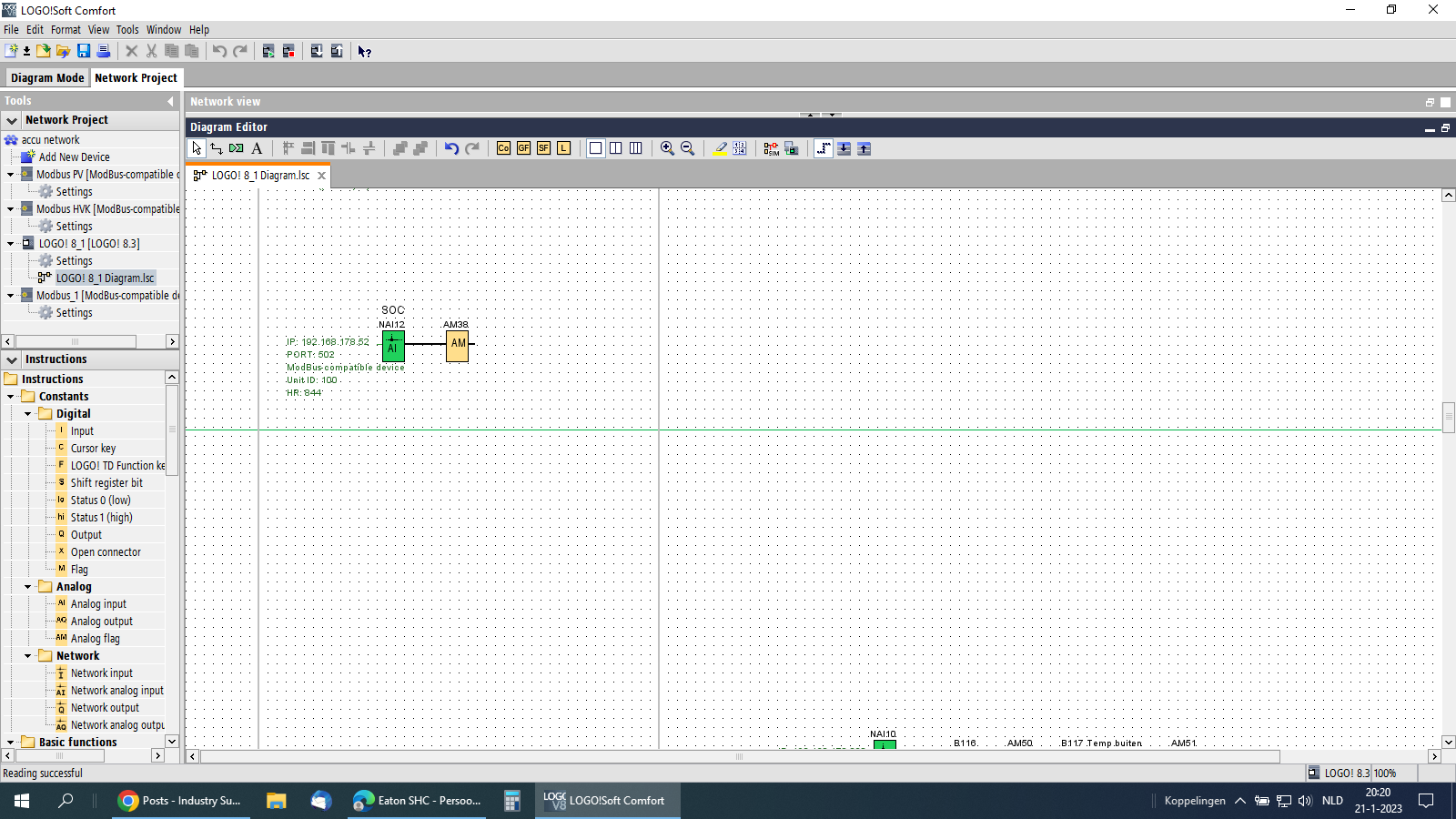
Task: Show Constants with the Co toolbar icon
Action: point(504,148)
